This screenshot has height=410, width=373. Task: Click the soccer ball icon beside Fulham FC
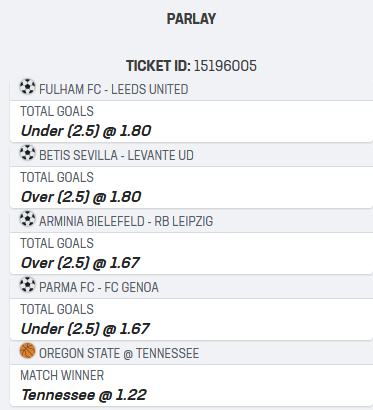pyautogui.click(x=27, y=87)
